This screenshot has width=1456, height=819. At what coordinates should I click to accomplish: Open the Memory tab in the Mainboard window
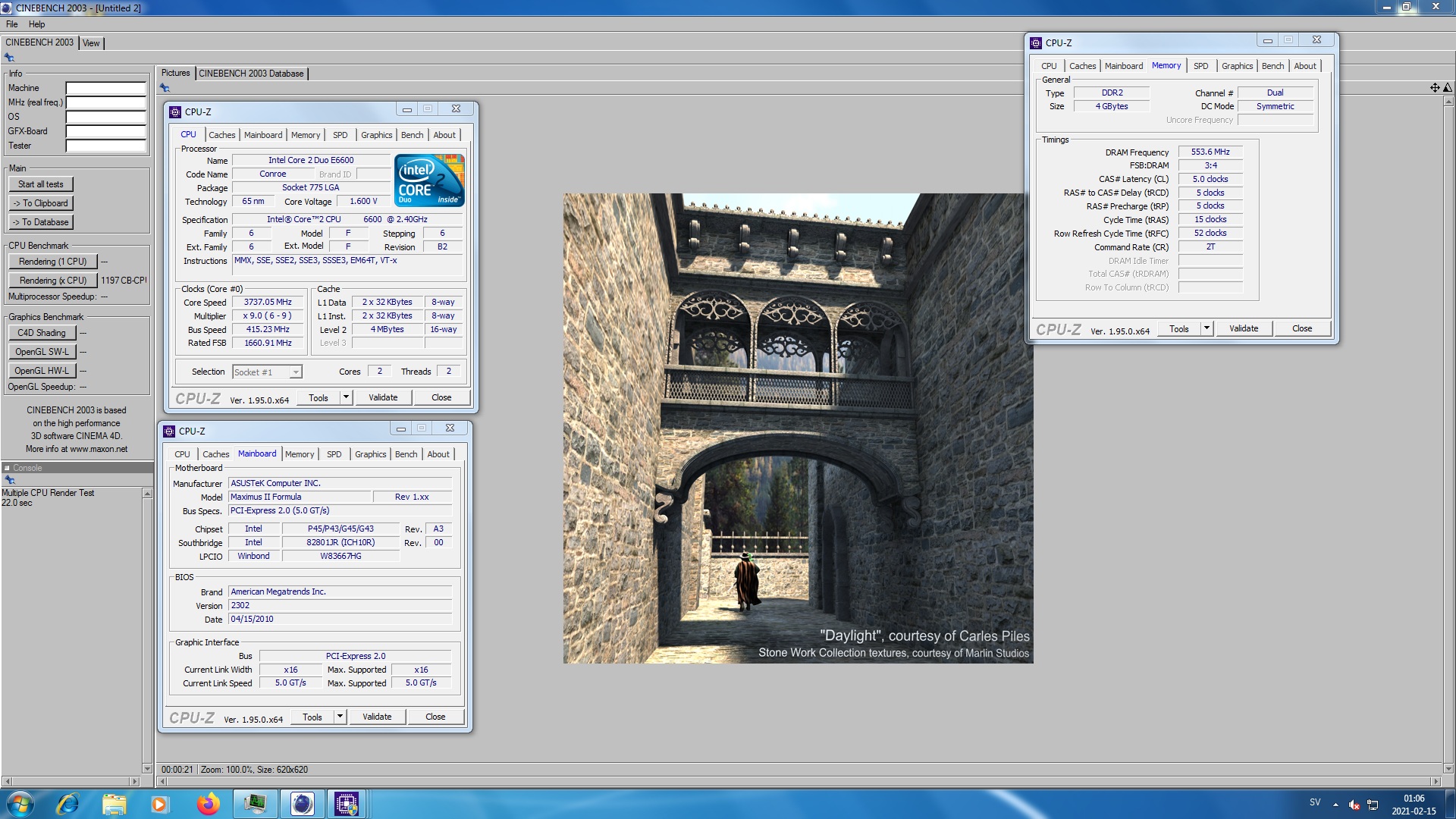click(x=300, y=454)
